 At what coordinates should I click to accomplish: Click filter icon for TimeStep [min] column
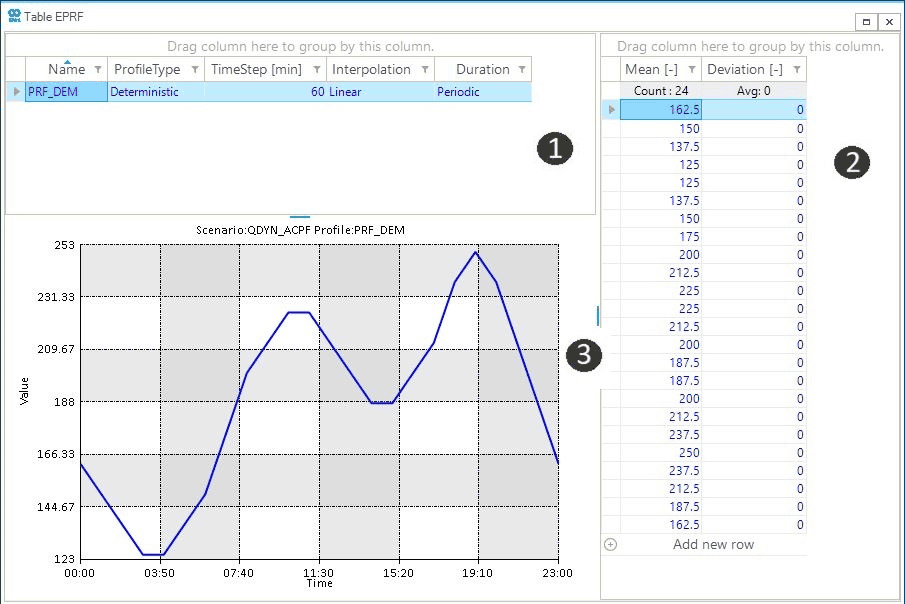[316, 70]
